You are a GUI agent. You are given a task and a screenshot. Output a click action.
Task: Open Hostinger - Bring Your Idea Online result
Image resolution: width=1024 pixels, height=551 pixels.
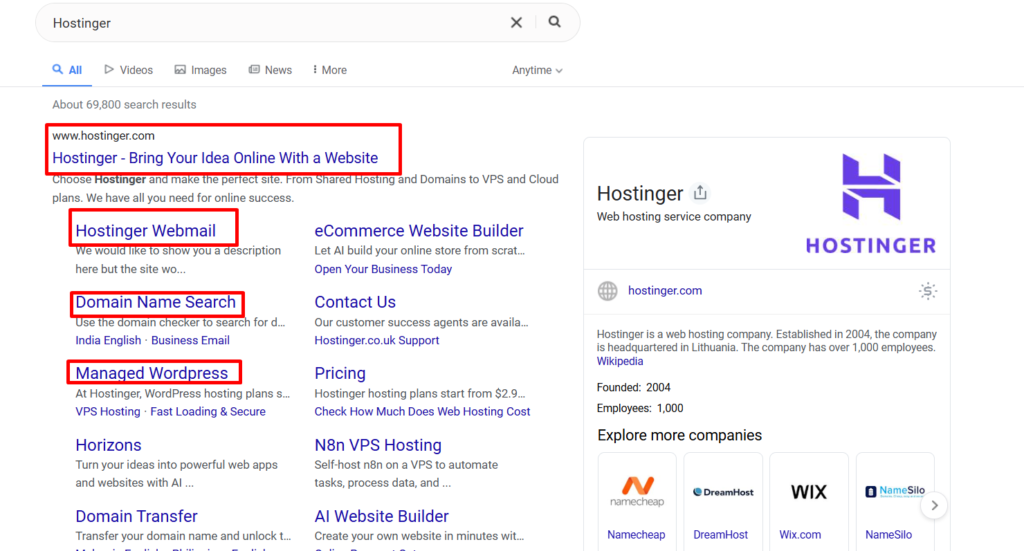coord(215,158)
